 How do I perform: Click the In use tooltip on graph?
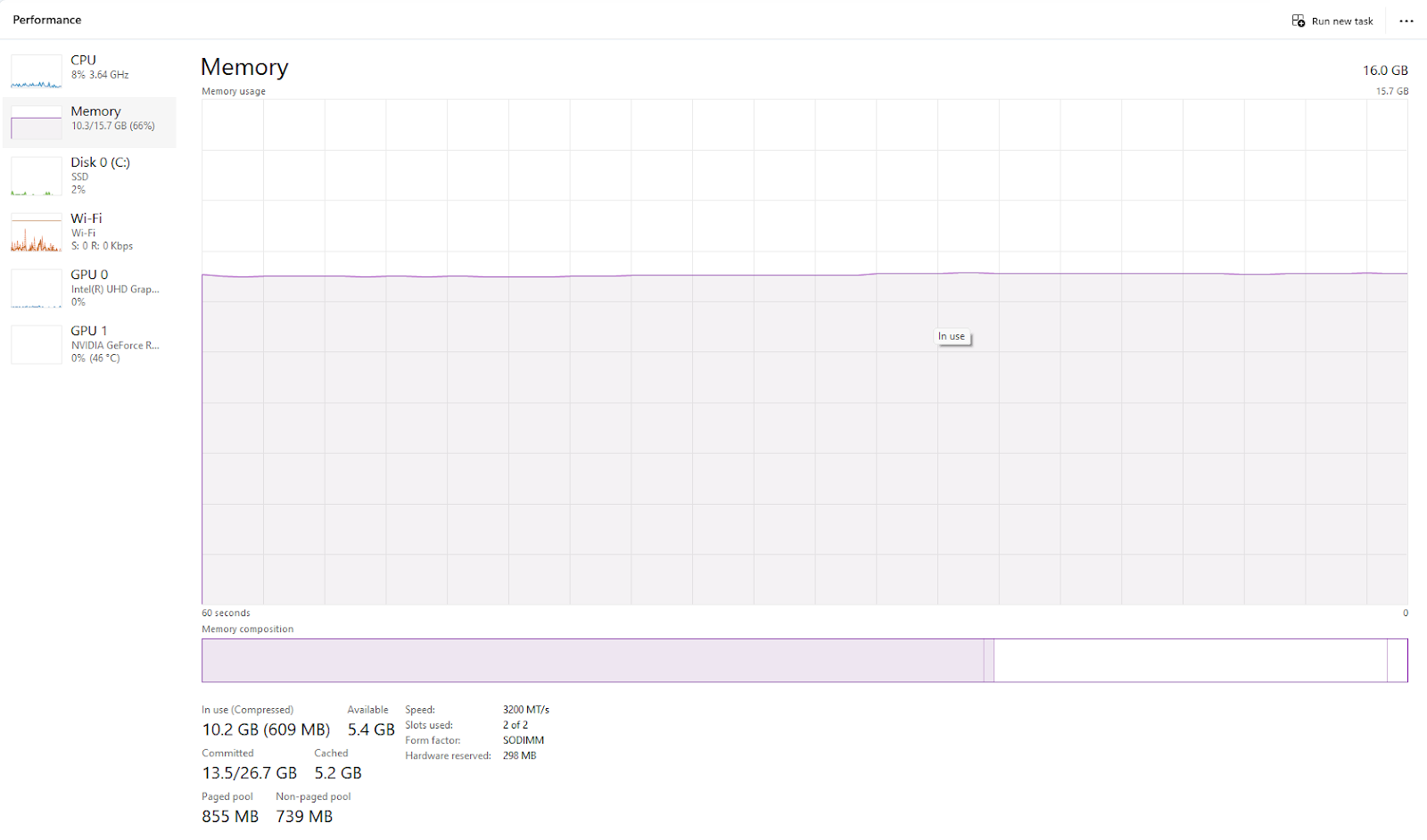(952, 336)
